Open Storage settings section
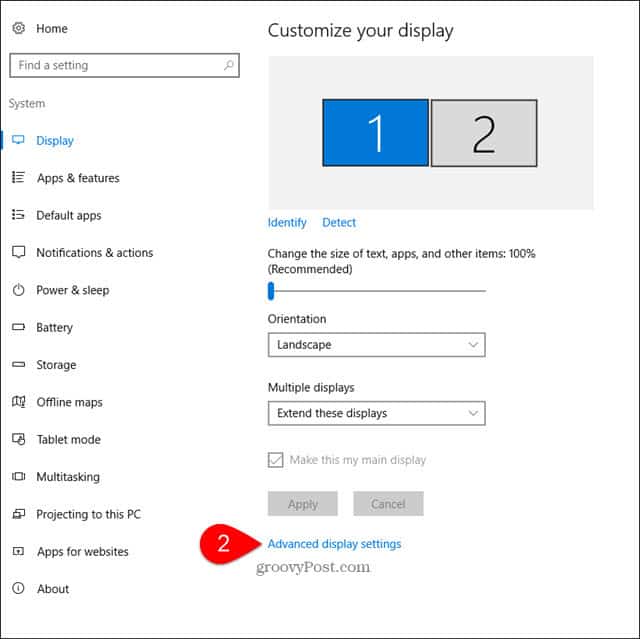 [x=56, y=365]
